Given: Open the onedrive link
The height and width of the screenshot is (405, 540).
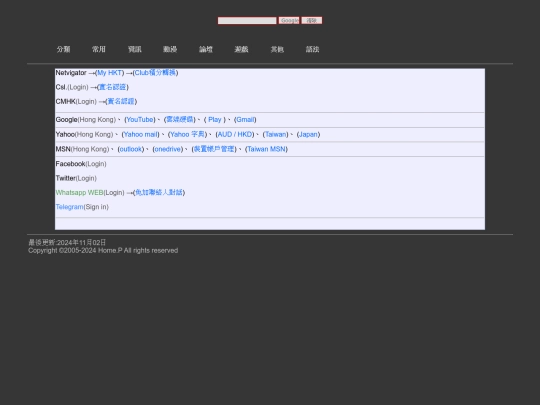Looking at the screenshot, I should tap(168, 149).
